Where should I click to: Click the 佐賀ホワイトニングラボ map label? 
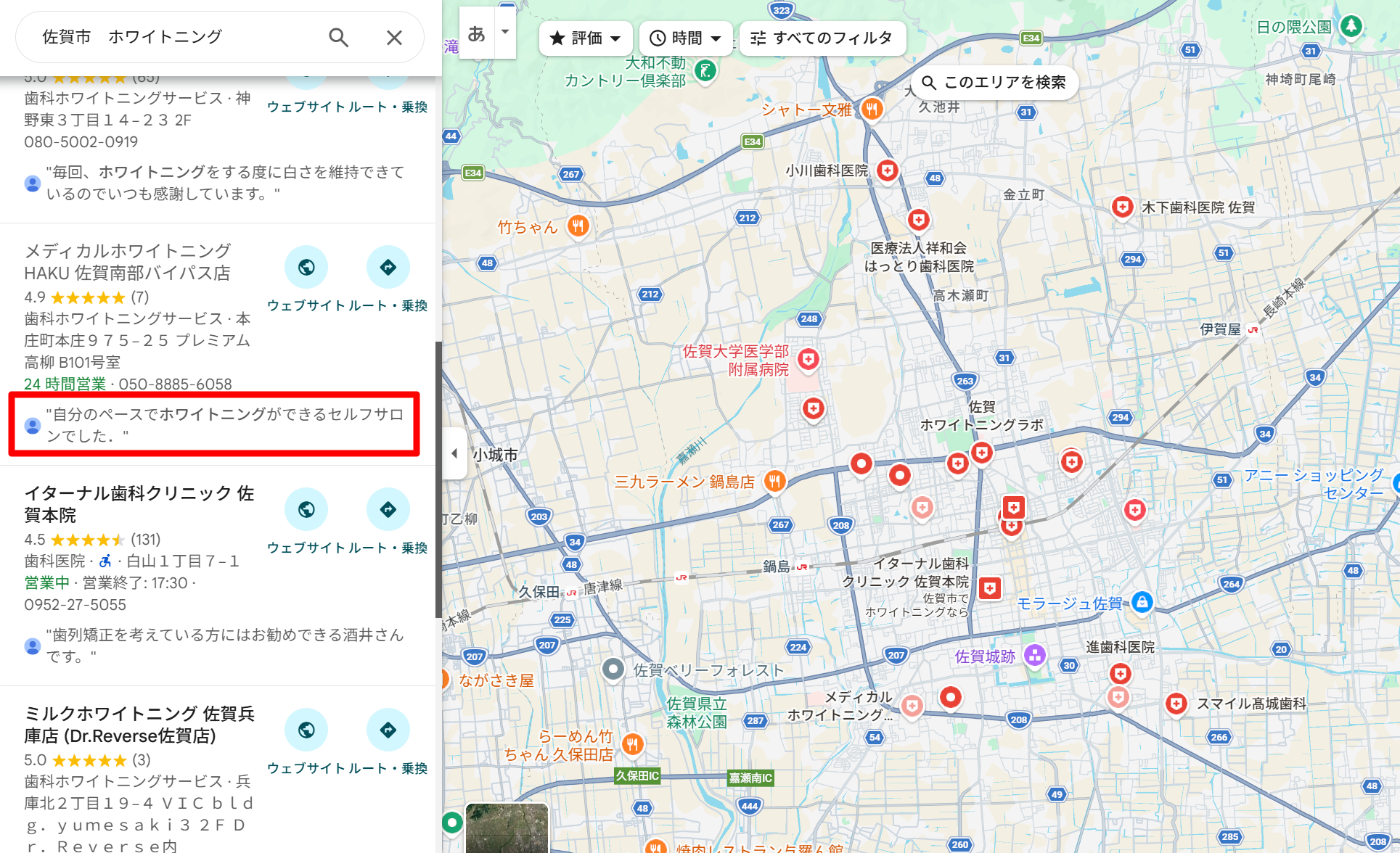click(x=981, y=416)
